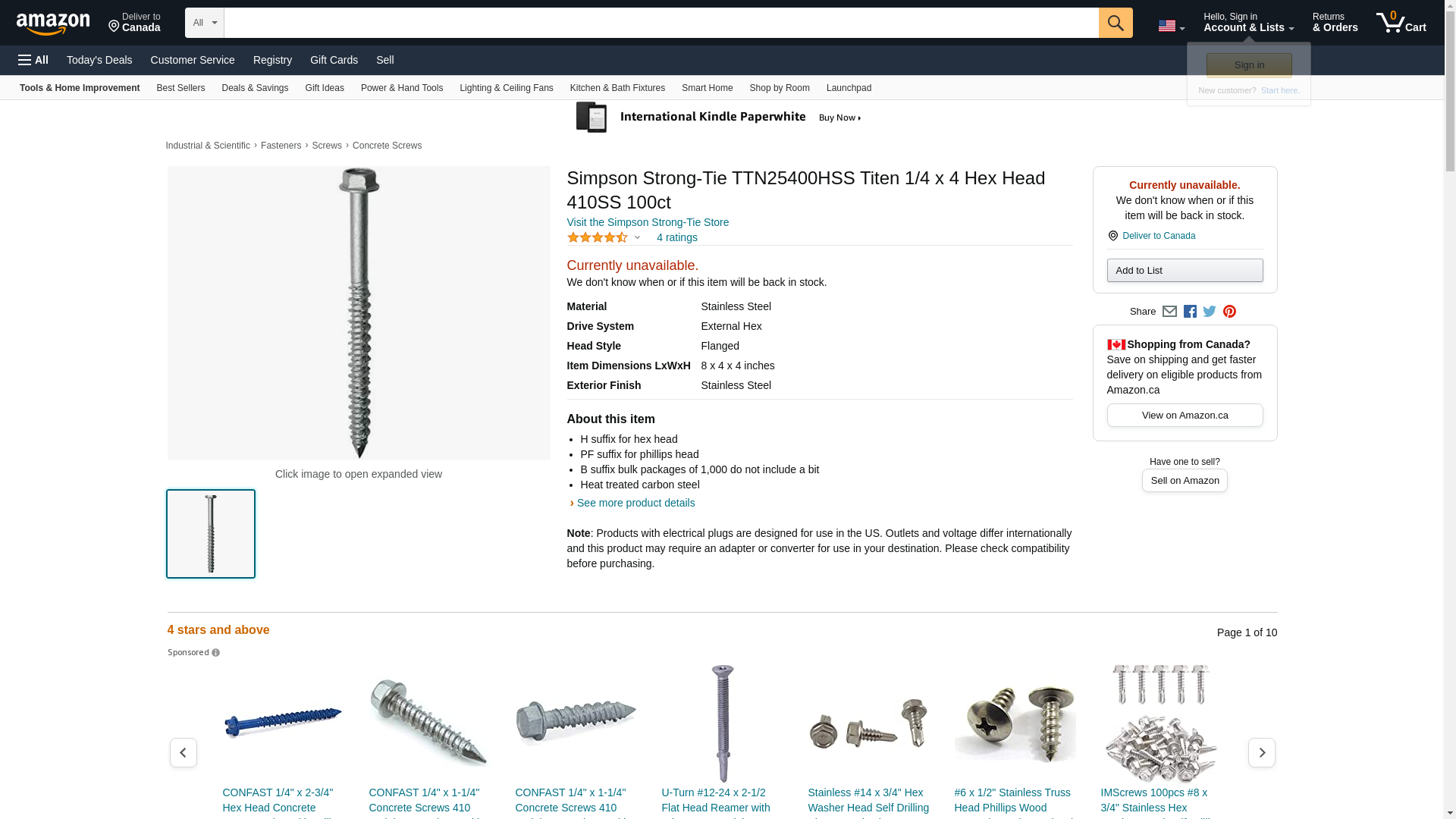This screenshot has width=1456, height=819.
Task: Go to the Amazon logo home
Action: point(53,24)
